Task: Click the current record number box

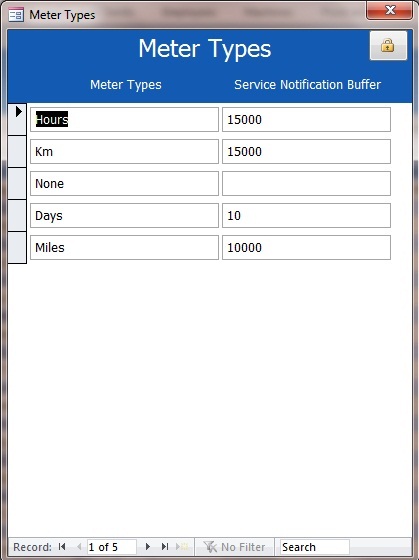Action: (x=111, y=547)
